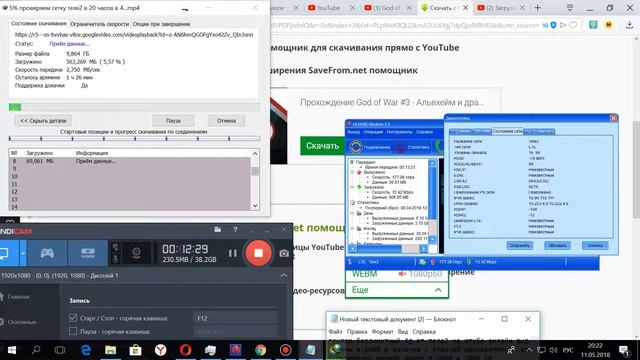Click Скрыть детали button in download dialog

(x=43, y=121)
